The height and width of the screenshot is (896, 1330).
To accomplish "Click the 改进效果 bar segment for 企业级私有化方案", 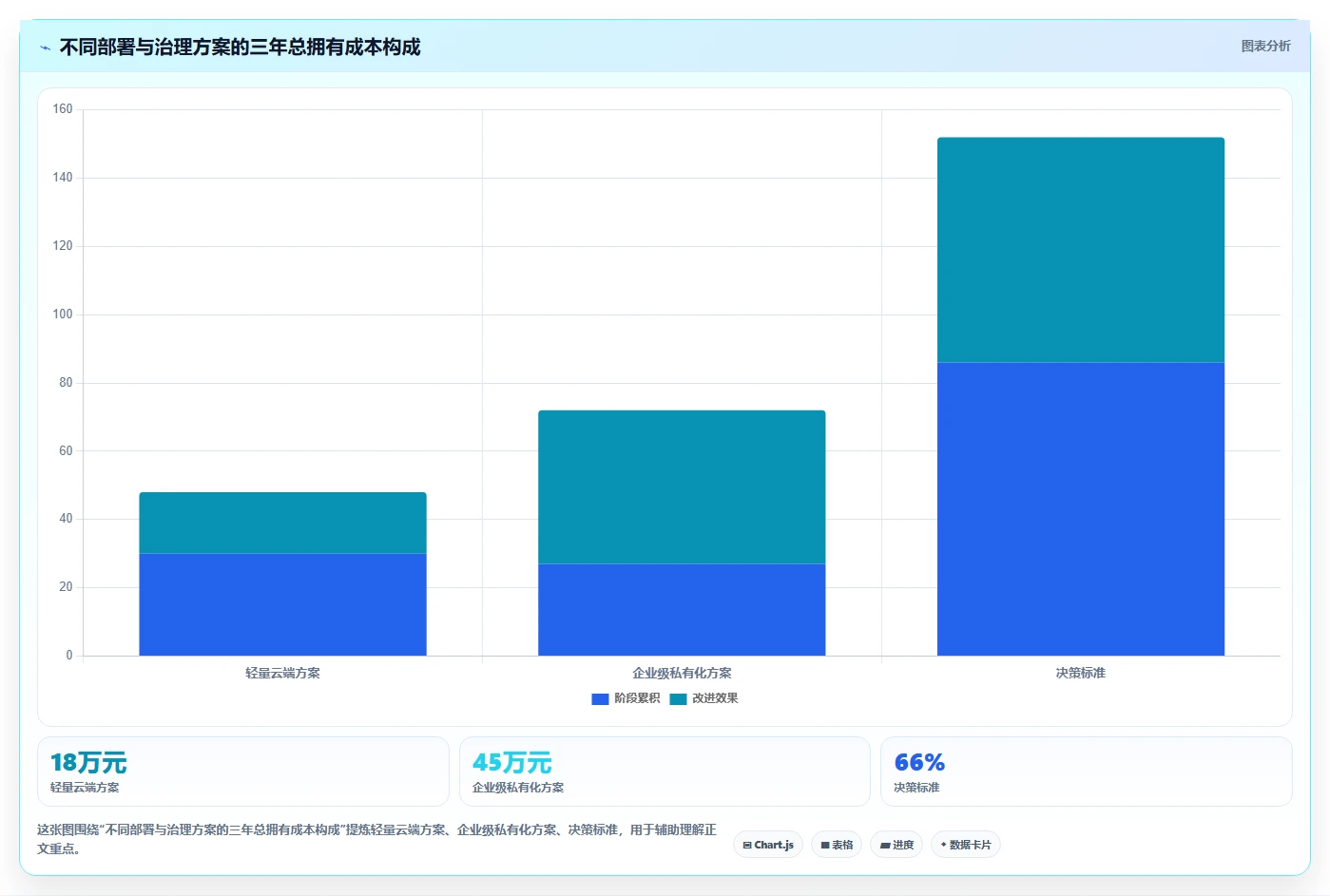I will (682, 486).
